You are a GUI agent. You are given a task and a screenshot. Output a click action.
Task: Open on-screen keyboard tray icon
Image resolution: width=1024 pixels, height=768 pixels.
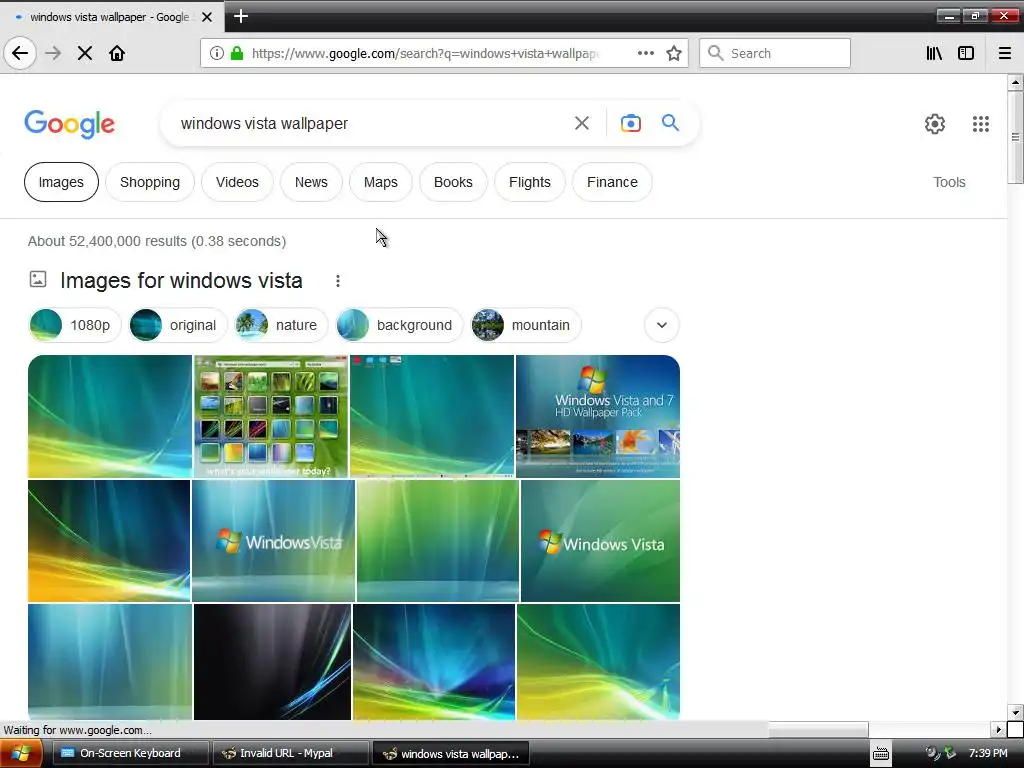(x=880, y=754)
